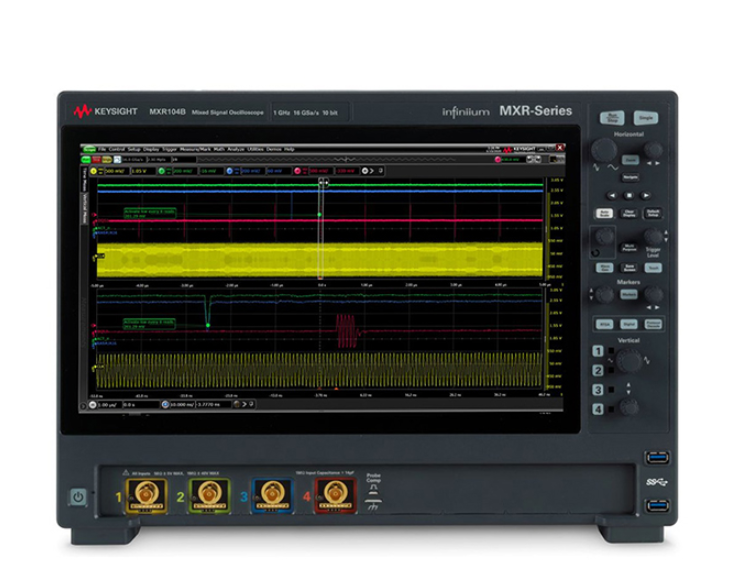Screen dimensions: 740x583
Task: Expand more channels arrow next to plus icon
Action: pyautogui.click(x=371, y=171)
